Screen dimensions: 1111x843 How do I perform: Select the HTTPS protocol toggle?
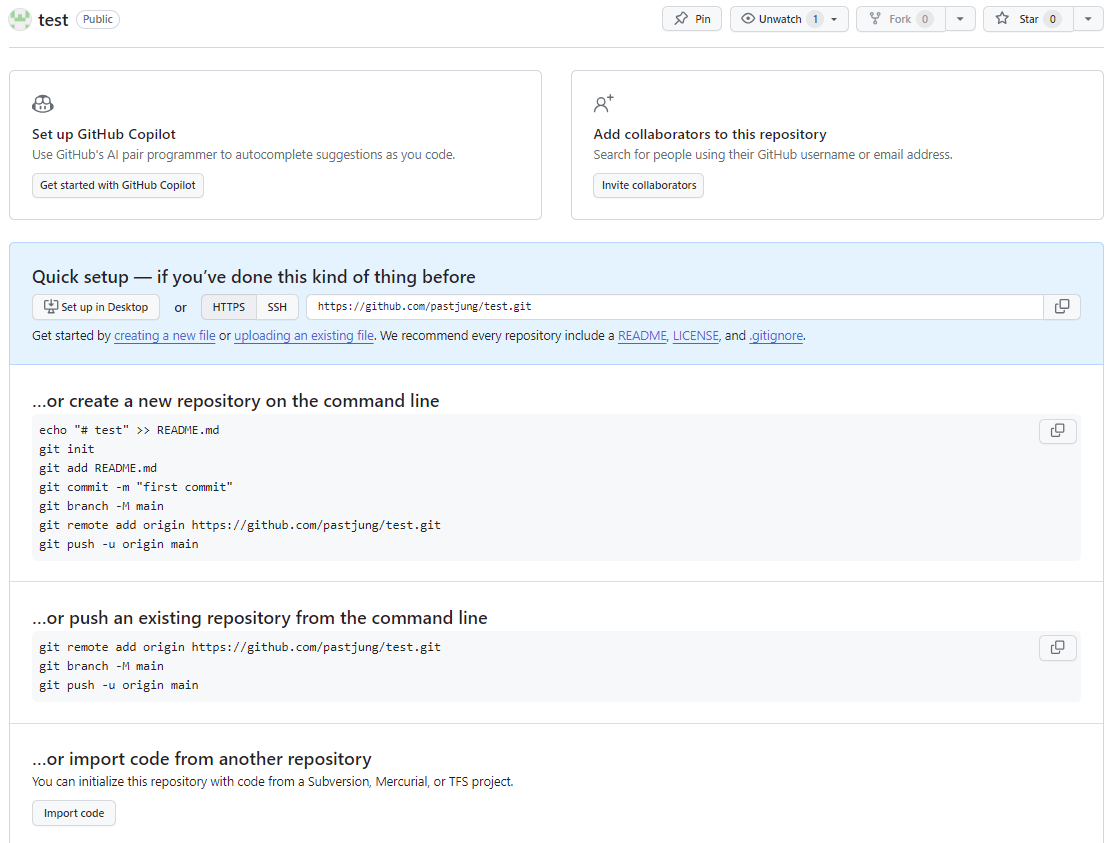(x=229, y=307)
